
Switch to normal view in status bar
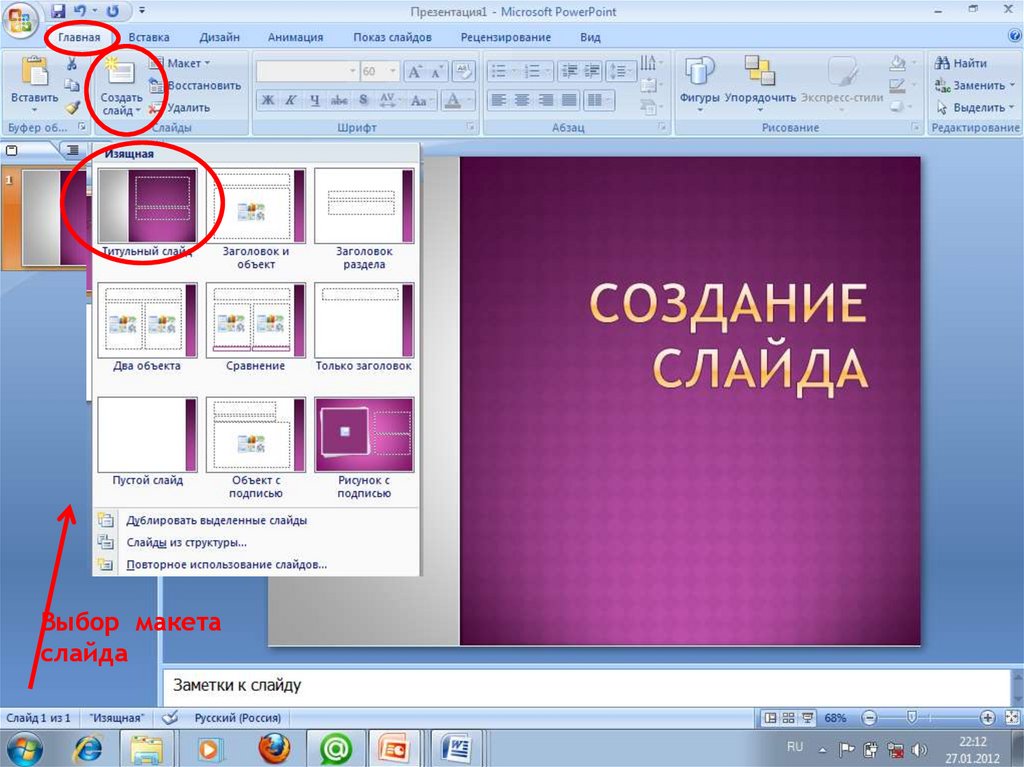(770, 718)
